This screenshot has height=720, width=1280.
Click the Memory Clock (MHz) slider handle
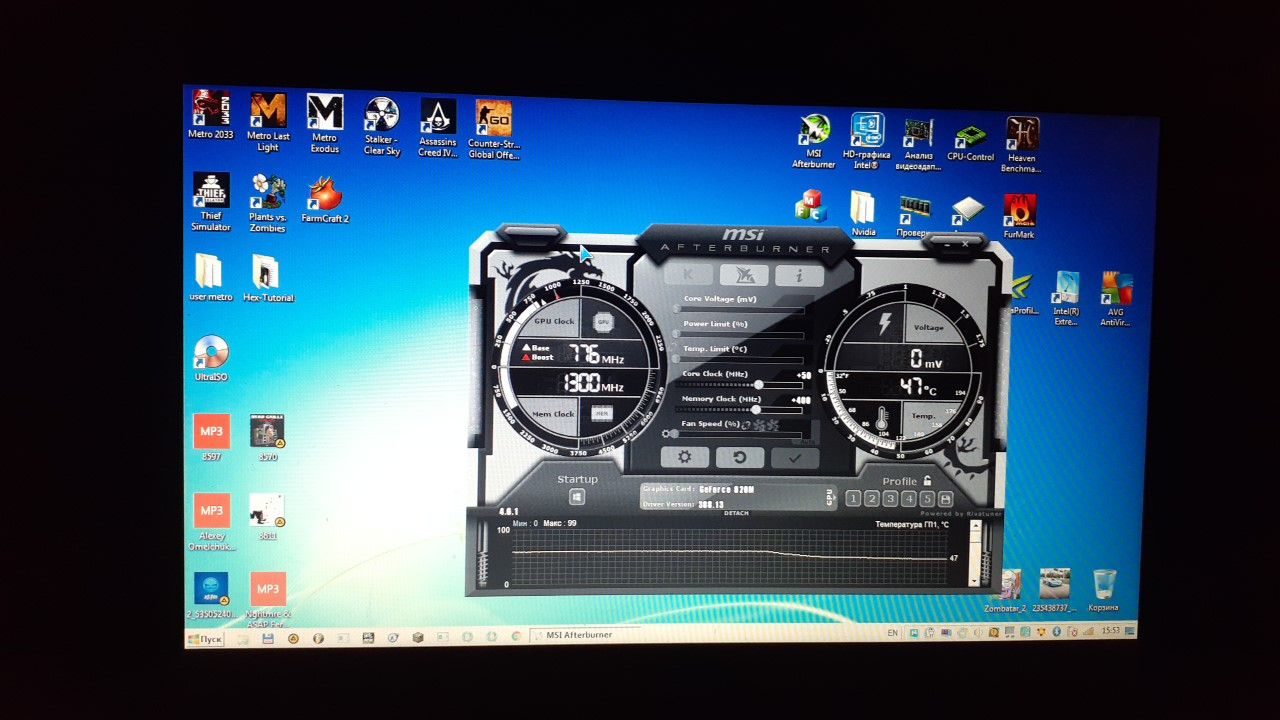756,408
